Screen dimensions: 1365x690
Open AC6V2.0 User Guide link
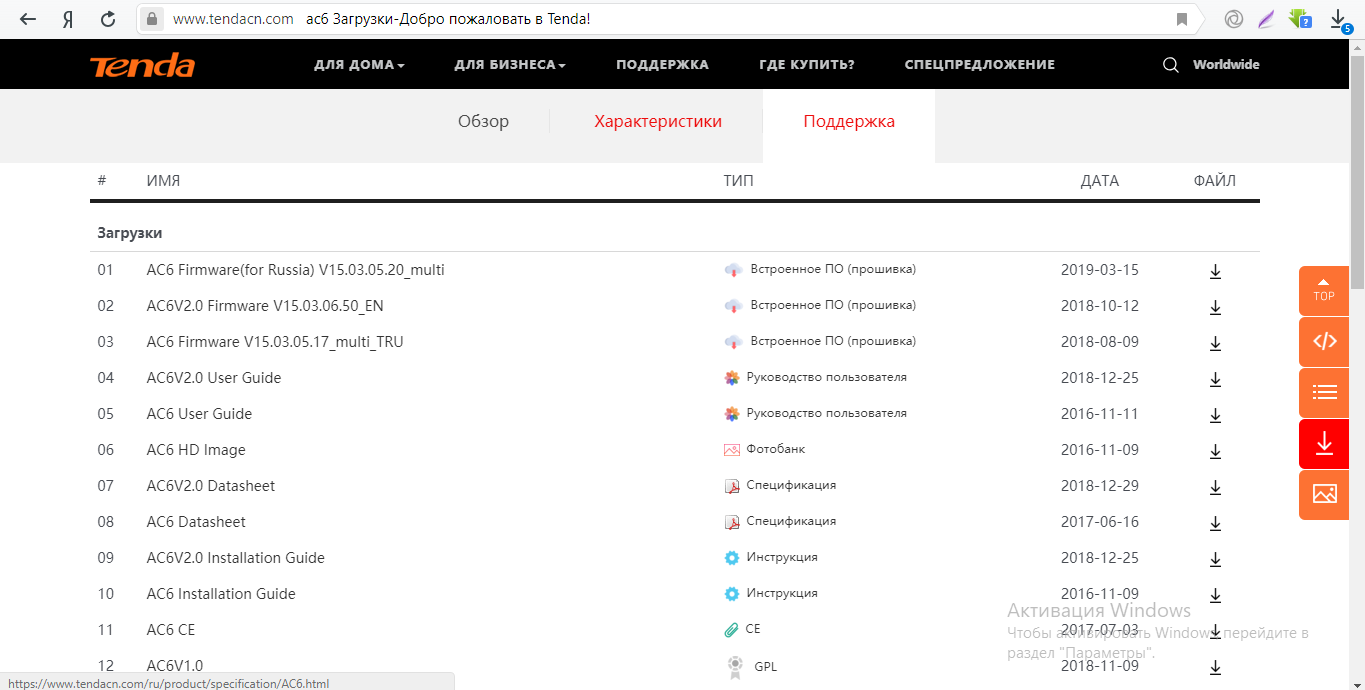(x=214, y=378)
